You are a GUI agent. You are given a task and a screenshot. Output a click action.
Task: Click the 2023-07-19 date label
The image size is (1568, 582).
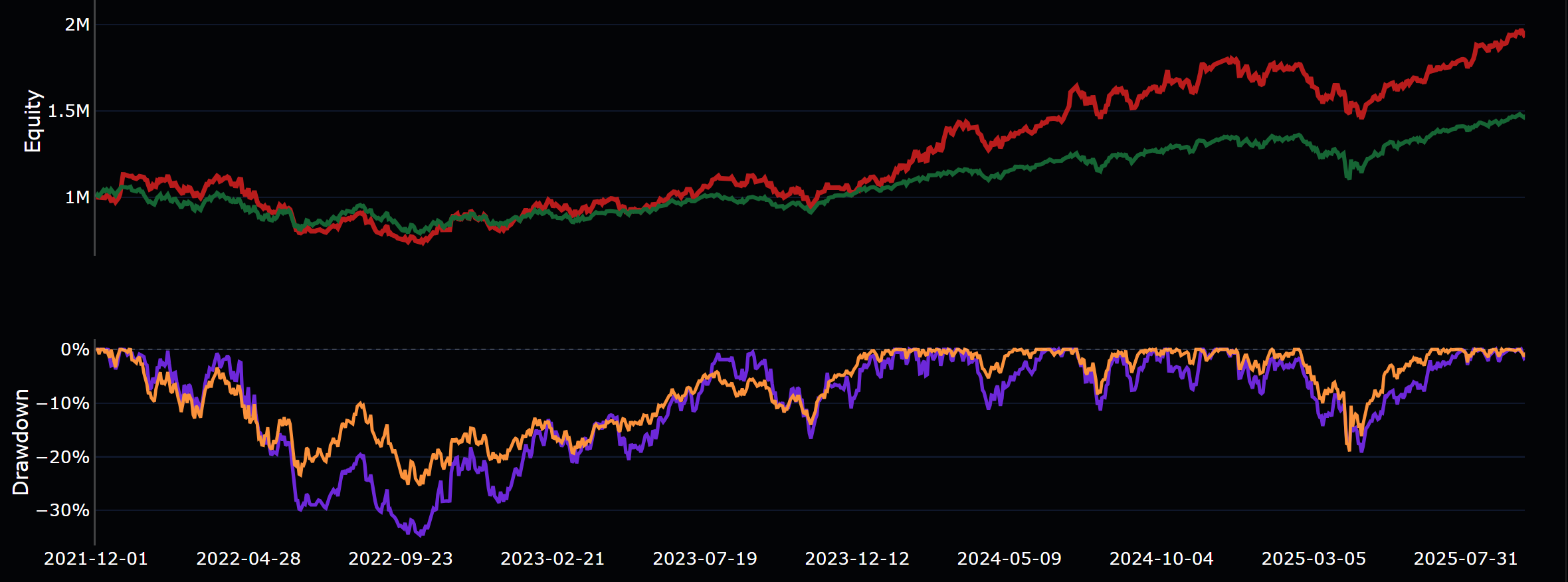point(704,559)
